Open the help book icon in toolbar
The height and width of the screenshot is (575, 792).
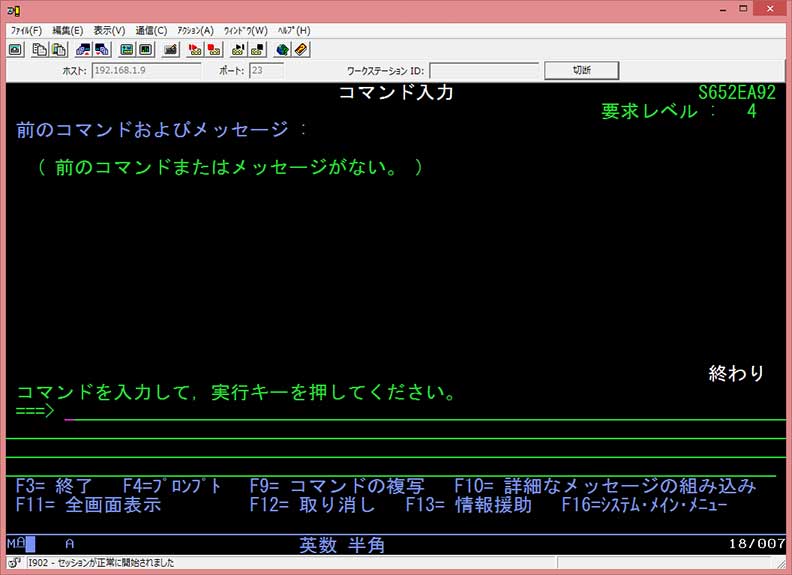pyautogui.click(x=300, y=49)
